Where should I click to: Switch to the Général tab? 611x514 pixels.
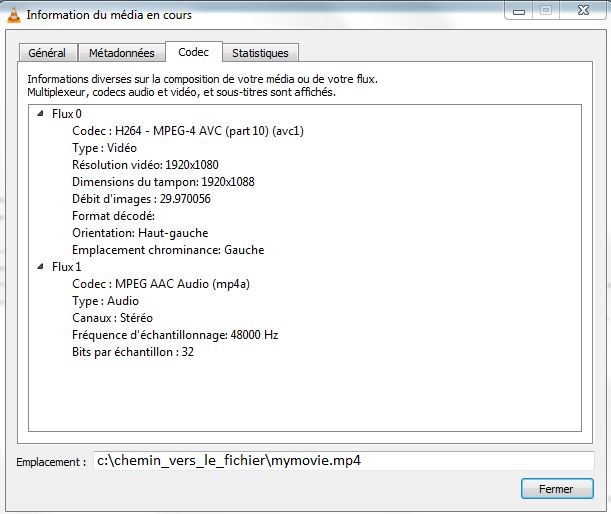(x=47, y=53)
